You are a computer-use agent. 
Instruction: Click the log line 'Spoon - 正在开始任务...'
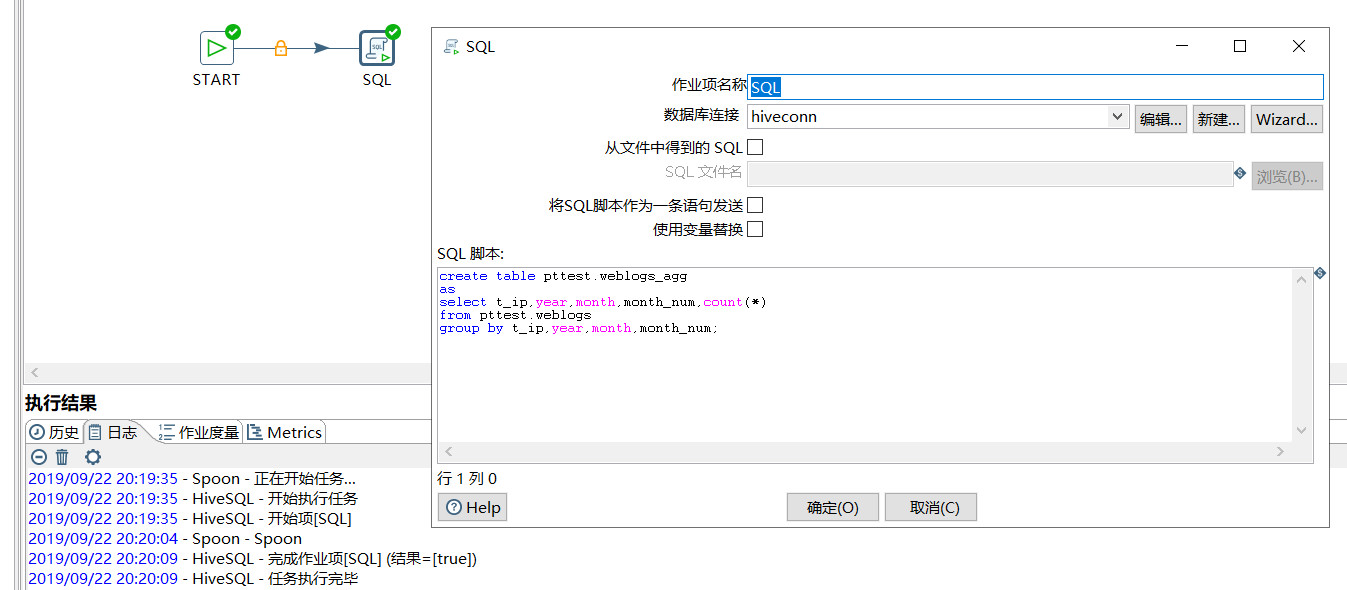coord(192,478)
